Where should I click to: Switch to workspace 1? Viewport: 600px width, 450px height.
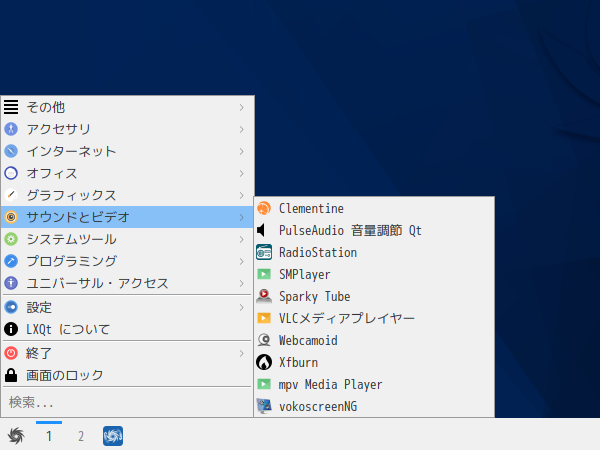(x=49, y=436)
